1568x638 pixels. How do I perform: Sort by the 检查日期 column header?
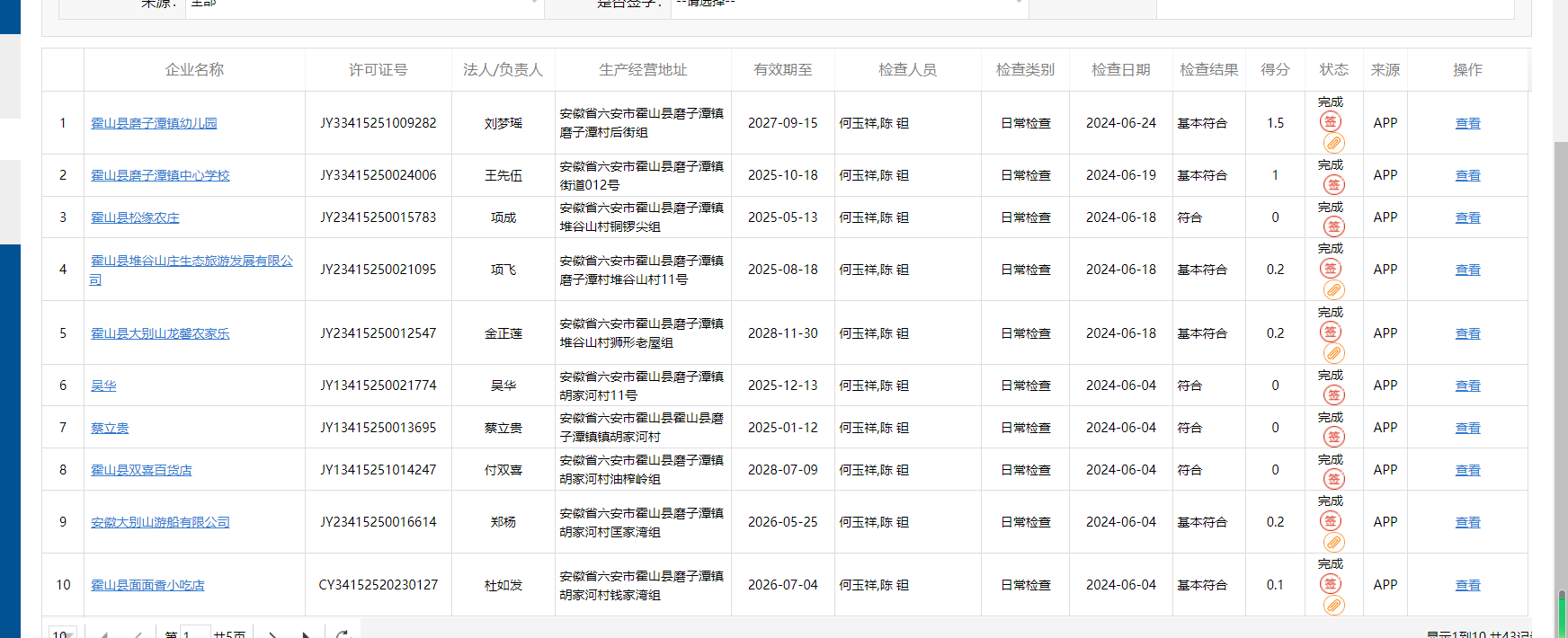[x=1120, y=69]
